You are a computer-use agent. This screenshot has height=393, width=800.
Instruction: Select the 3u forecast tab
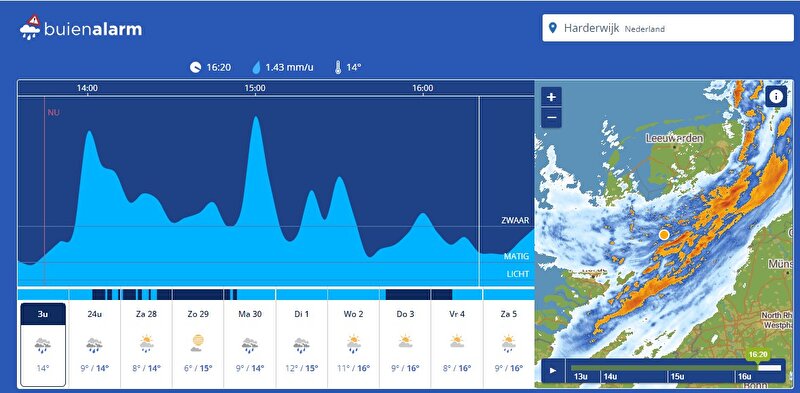[x=43, y=345]
